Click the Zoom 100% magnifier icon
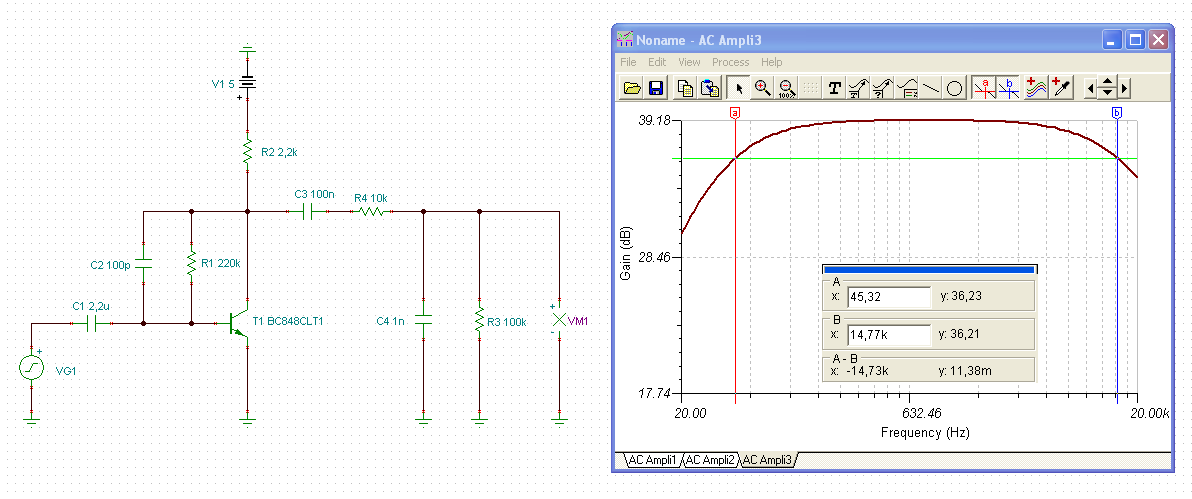1192x499 pixels. click(x=787, y=89)
